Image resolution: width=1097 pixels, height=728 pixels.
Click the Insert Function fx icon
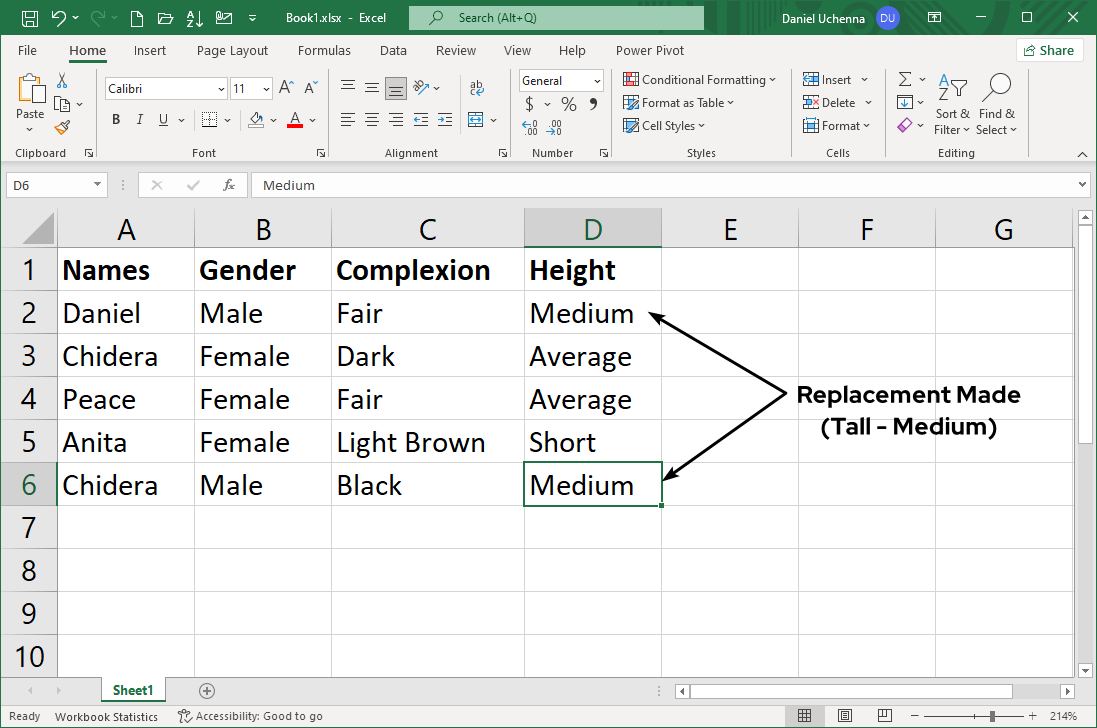(229, 185)
